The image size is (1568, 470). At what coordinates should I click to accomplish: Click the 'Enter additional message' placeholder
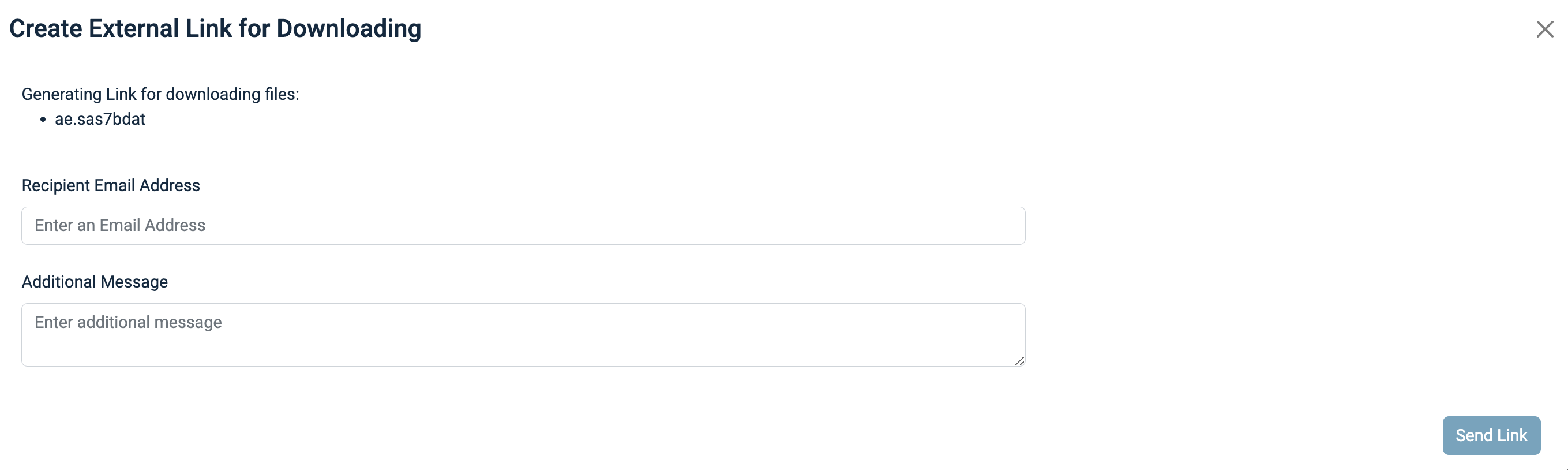[x=128, y=322]
